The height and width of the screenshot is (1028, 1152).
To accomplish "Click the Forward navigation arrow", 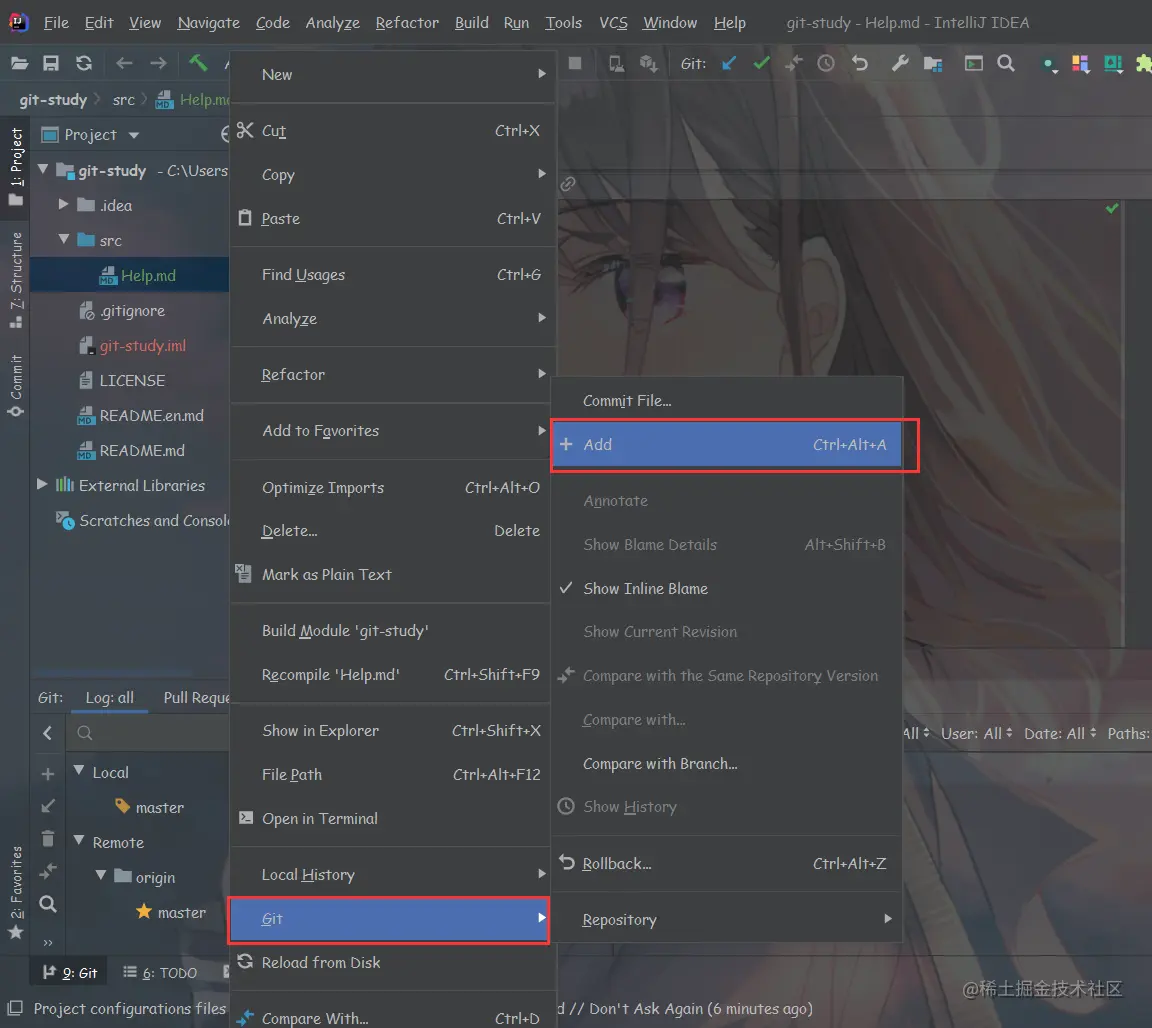I will (158, 64).
